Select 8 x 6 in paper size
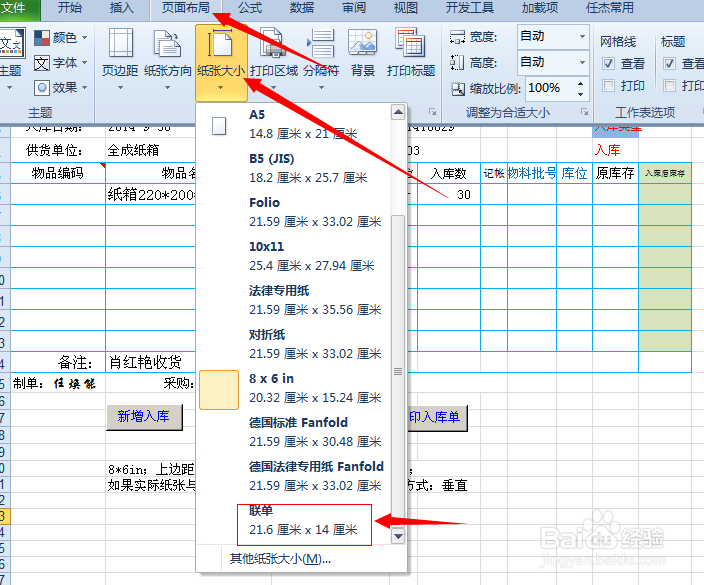Image resolution: width=704 pixels, height=585 pixels. coord(294,388)
